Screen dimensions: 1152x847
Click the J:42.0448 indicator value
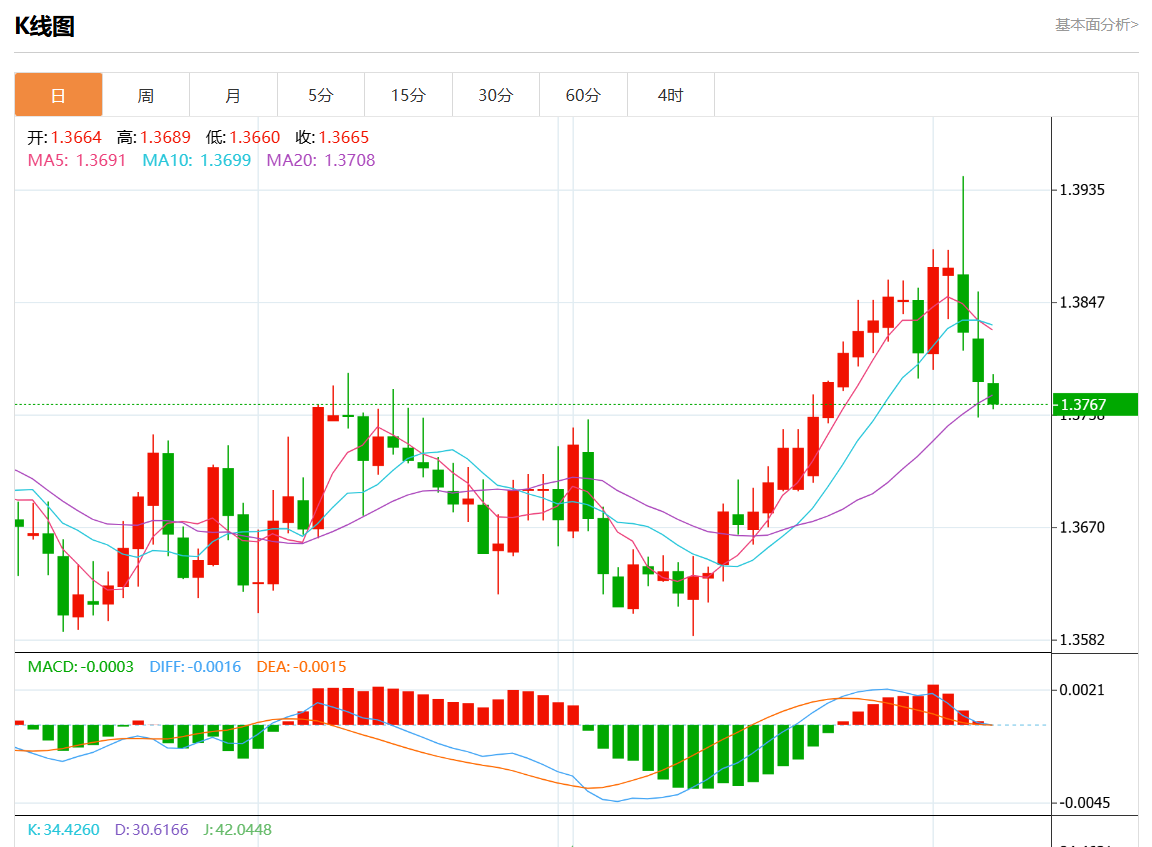point(237,830)
